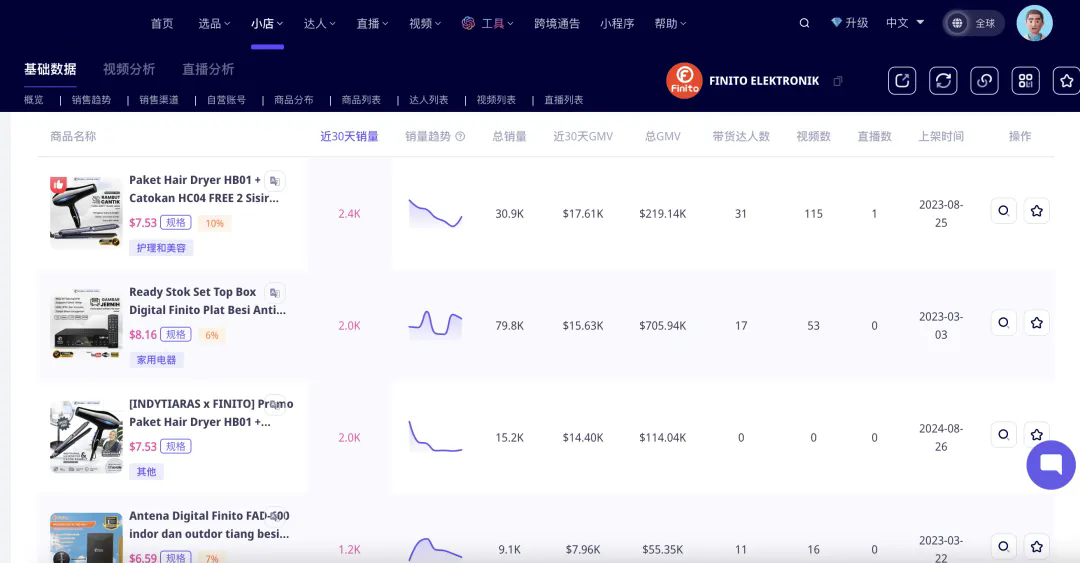
Task: Jump to 概览 section
Action: click(x=33, y=100)
